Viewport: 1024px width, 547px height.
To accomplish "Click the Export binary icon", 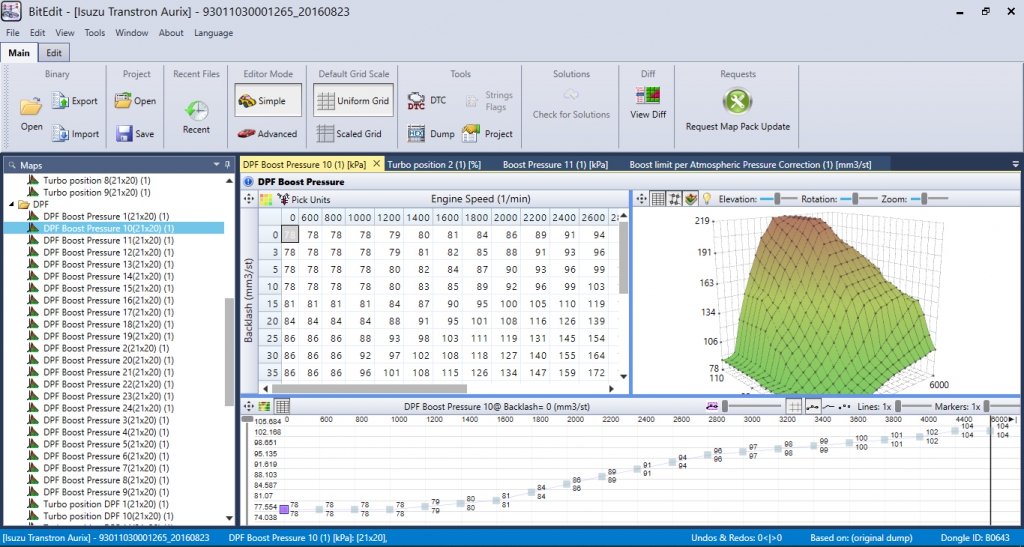I will (60, 101).
